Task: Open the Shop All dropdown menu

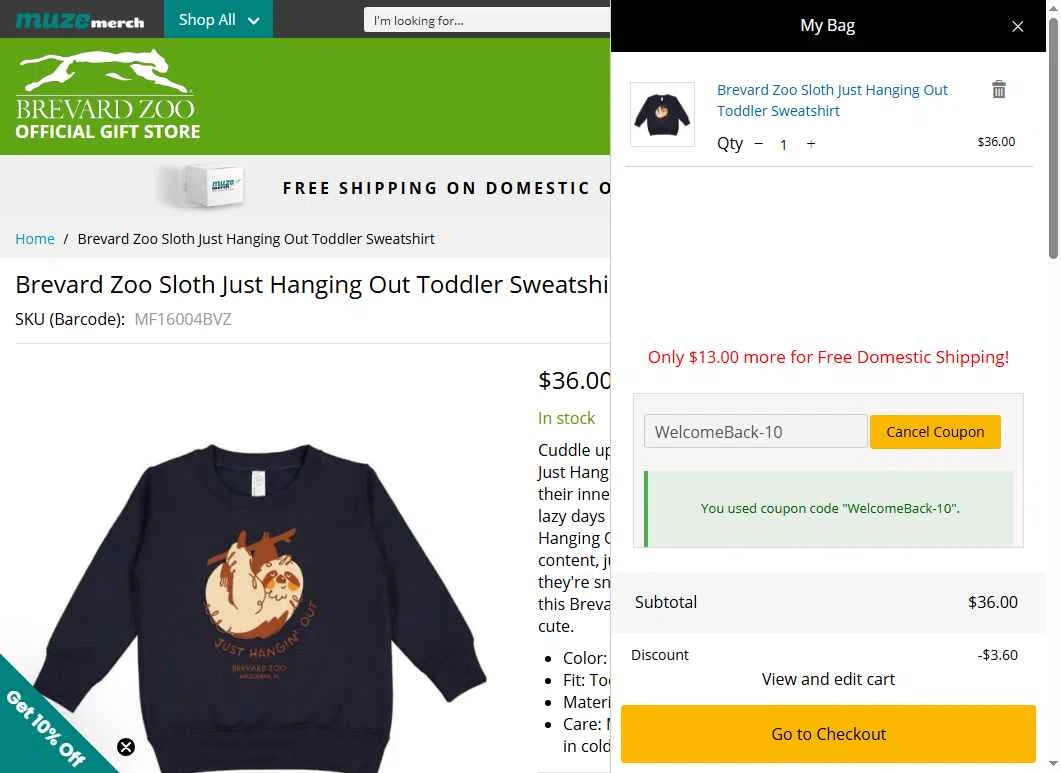Action: (218, 20)
